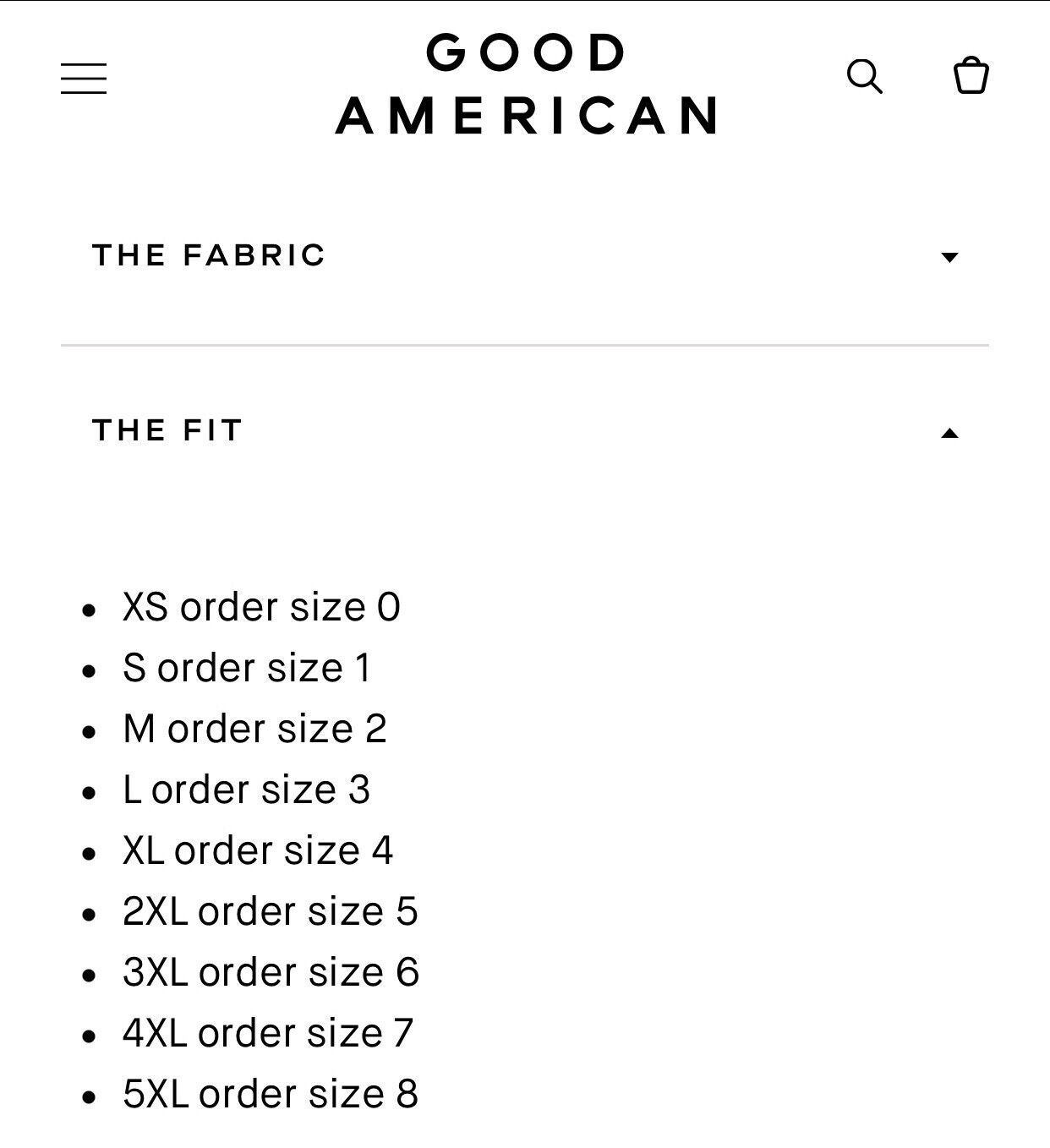
Task: Select the M order size 2 line
Action: 254,729
